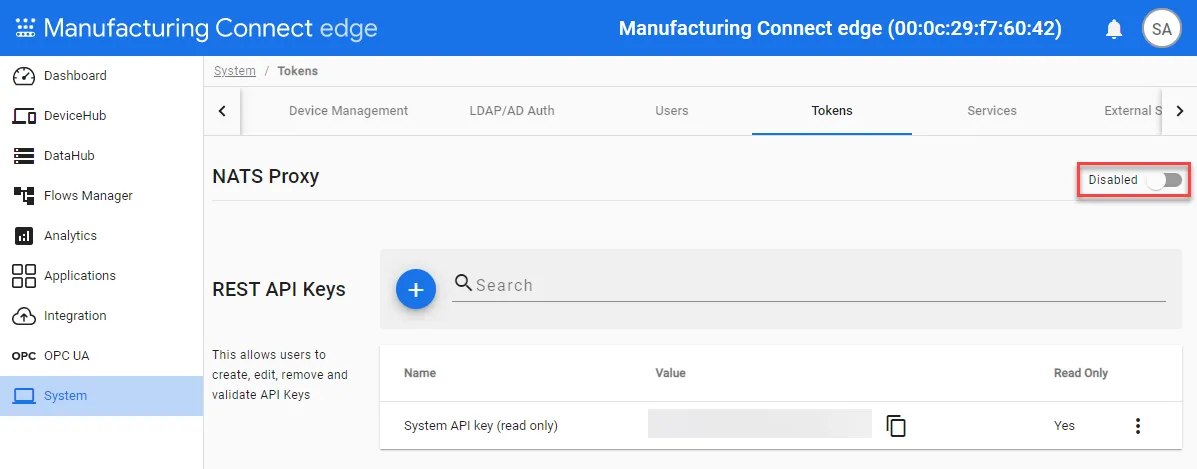Click the Name column header
Screen dimensions: 1197x469
[420, 373]
